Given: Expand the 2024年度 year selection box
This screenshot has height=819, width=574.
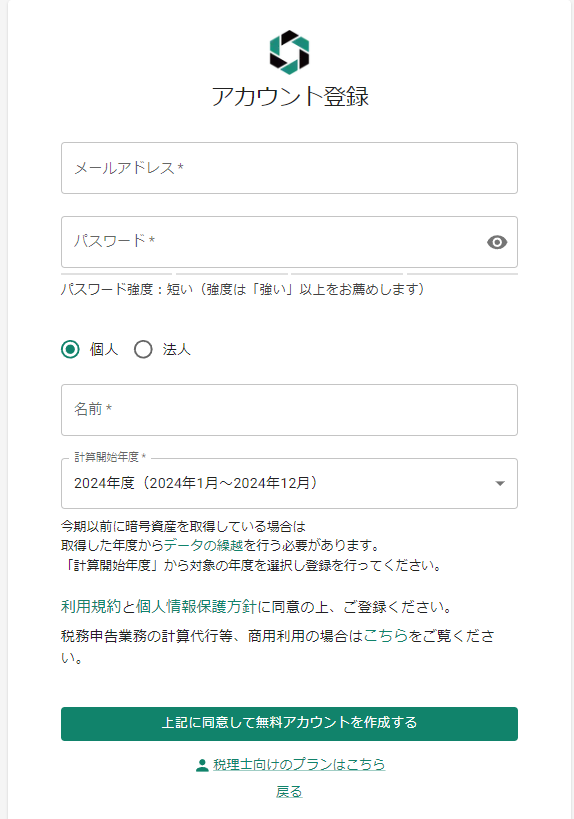Looking at the screenshot, I should click(x=289, y=484).
